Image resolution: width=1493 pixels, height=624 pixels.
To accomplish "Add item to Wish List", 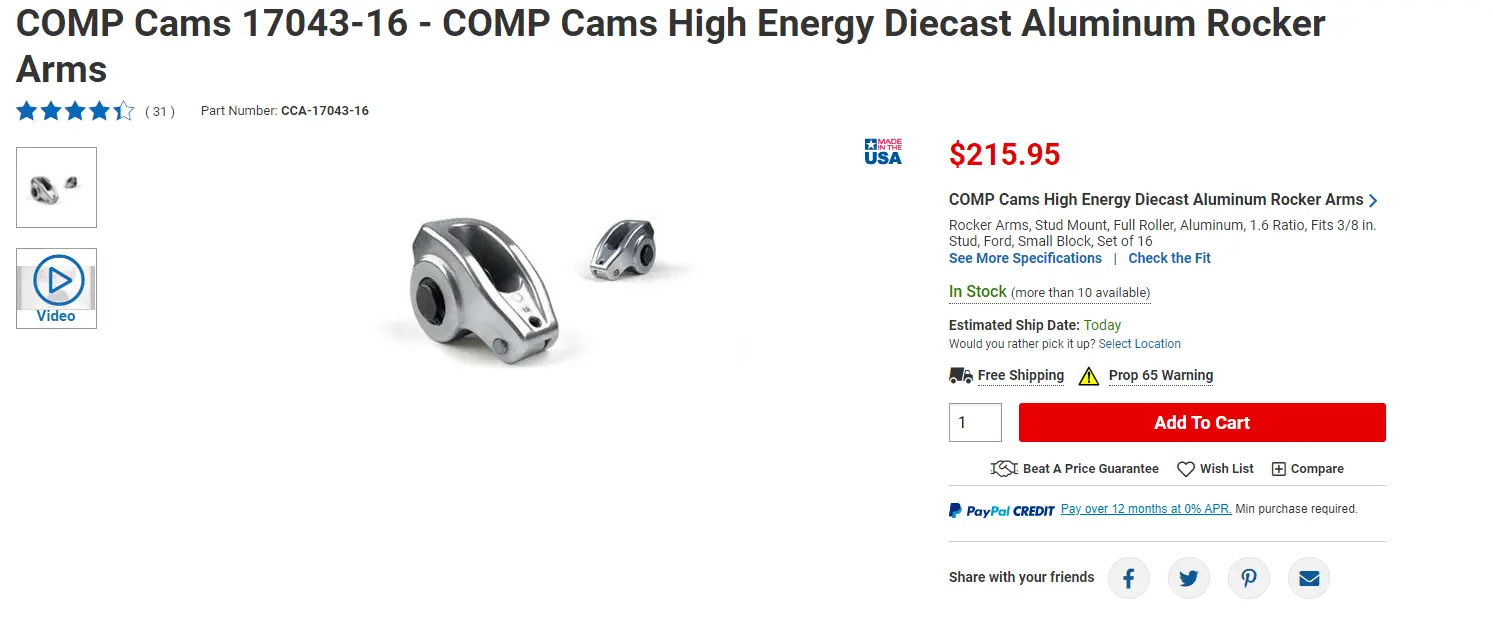I will (1215, 468).
